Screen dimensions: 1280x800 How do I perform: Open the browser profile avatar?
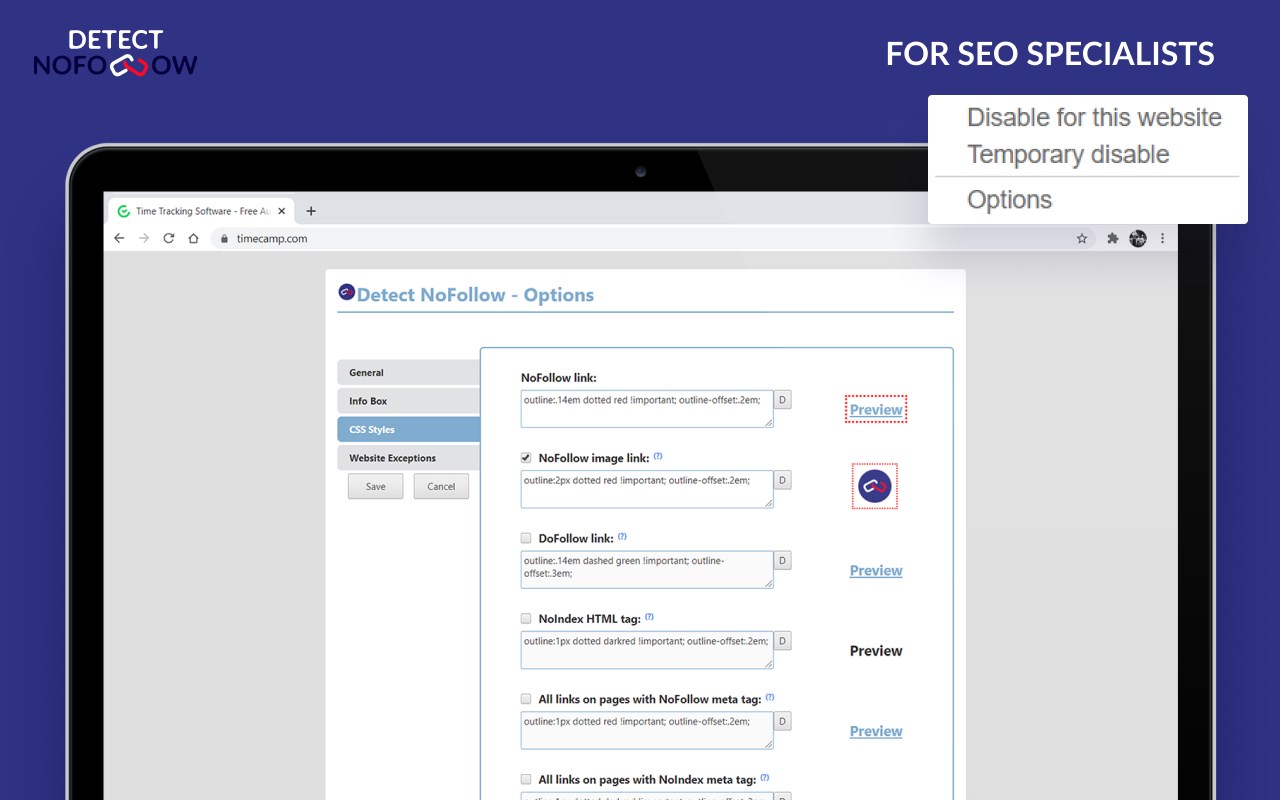tap(1138, 239)
